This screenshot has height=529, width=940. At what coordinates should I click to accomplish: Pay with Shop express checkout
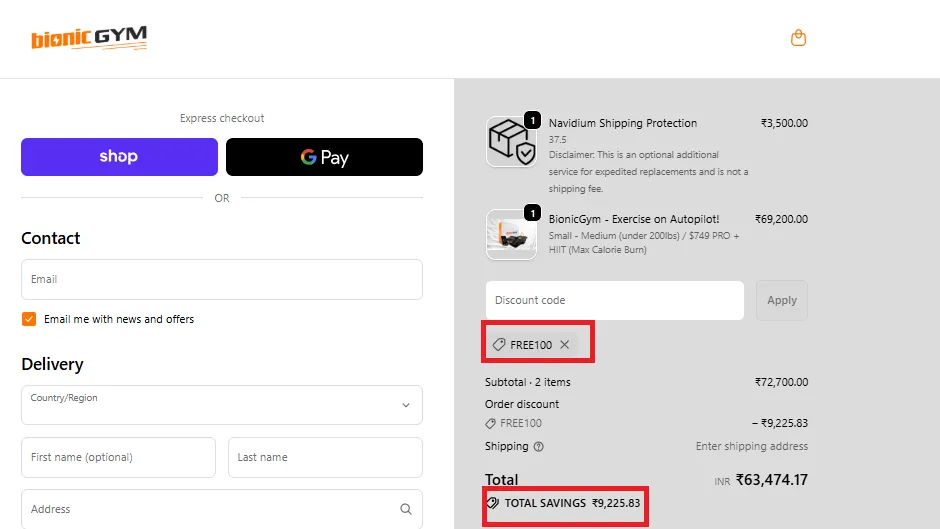[119, 157]
